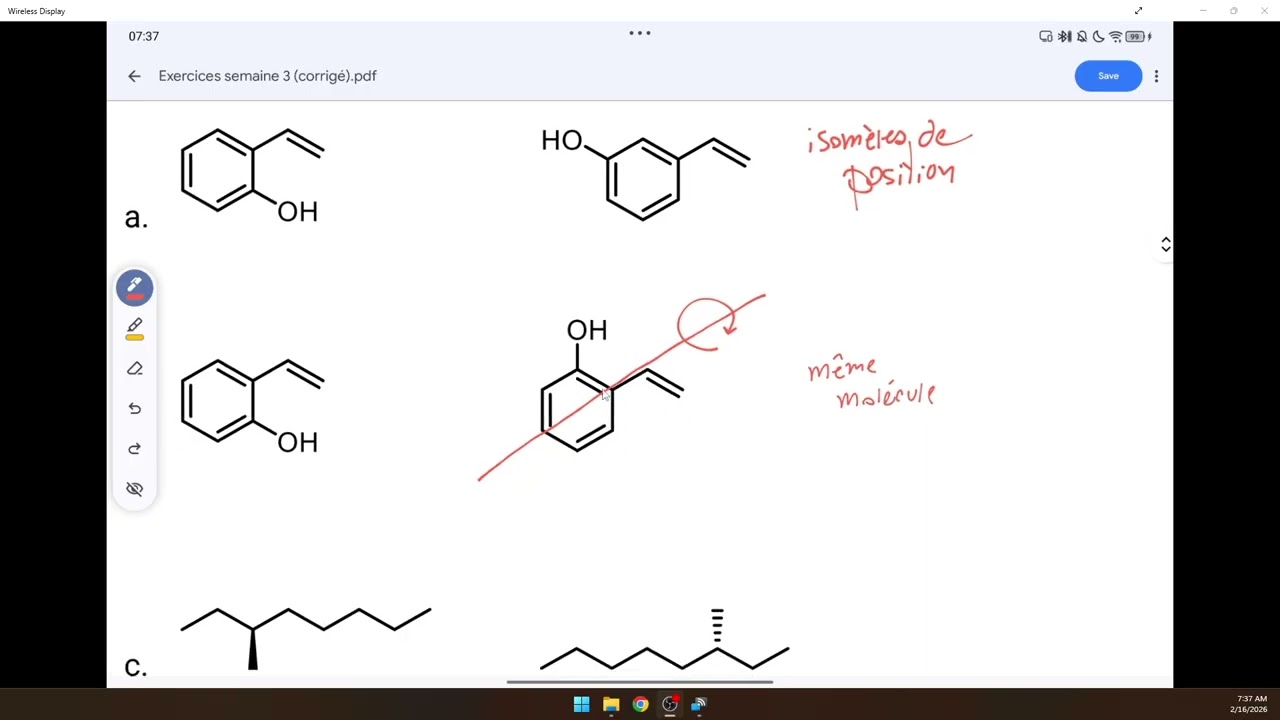The width and height of the screenshot is (1280, 720).
Task: Open the Windows Start menu
Action: pos(581,704)
